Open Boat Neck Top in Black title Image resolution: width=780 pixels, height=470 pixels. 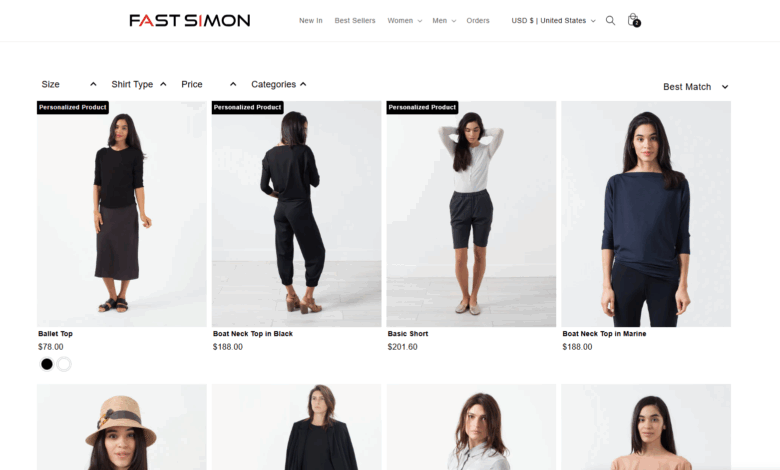pos(253,334)
